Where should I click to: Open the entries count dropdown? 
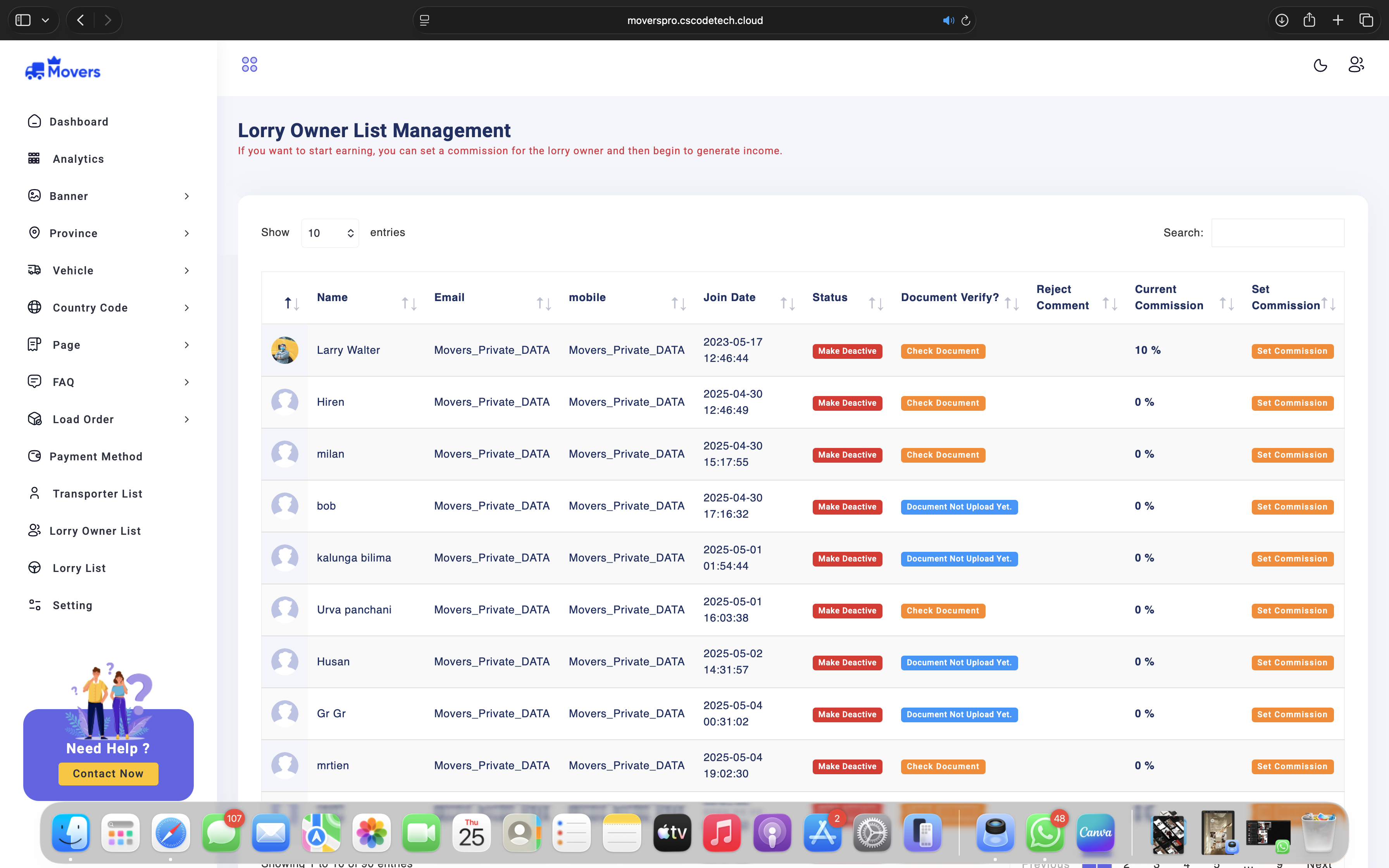coord(330,233)
